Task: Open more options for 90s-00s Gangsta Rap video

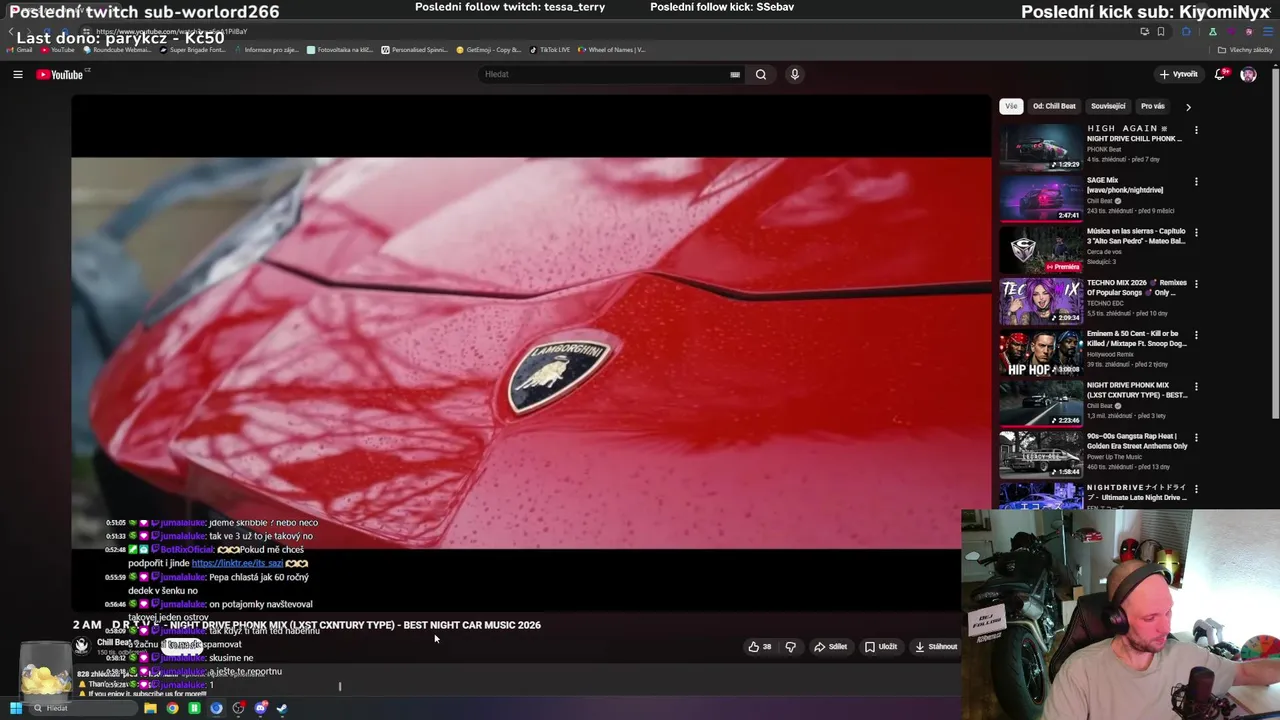Action: (x=1196, y=439)
